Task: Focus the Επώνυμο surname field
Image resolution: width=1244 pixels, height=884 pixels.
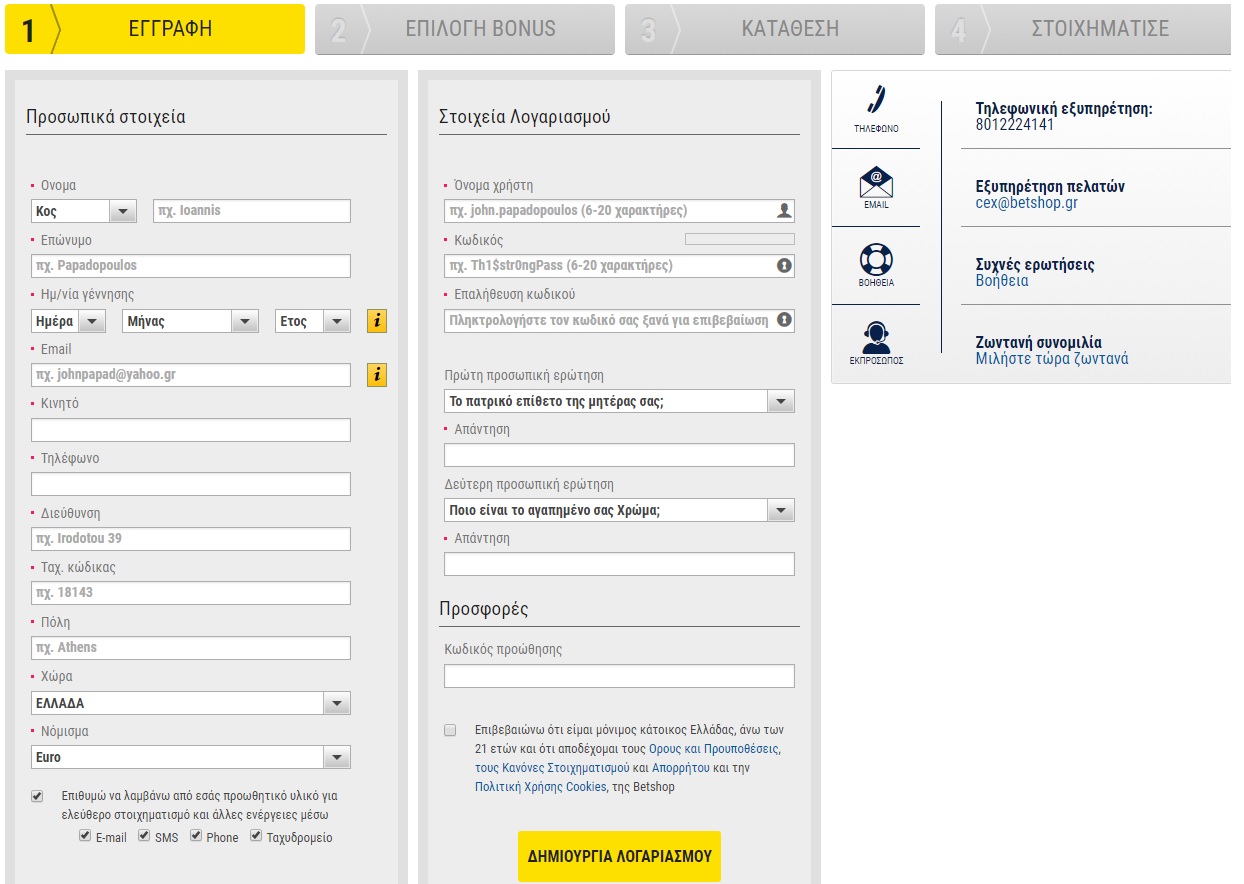Action: (x=191, y=266)
